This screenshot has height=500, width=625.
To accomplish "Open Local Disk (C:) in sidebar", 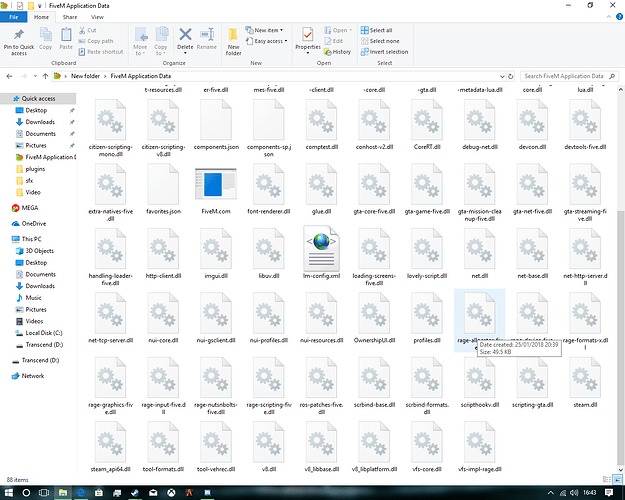I will tap(43, 333).
